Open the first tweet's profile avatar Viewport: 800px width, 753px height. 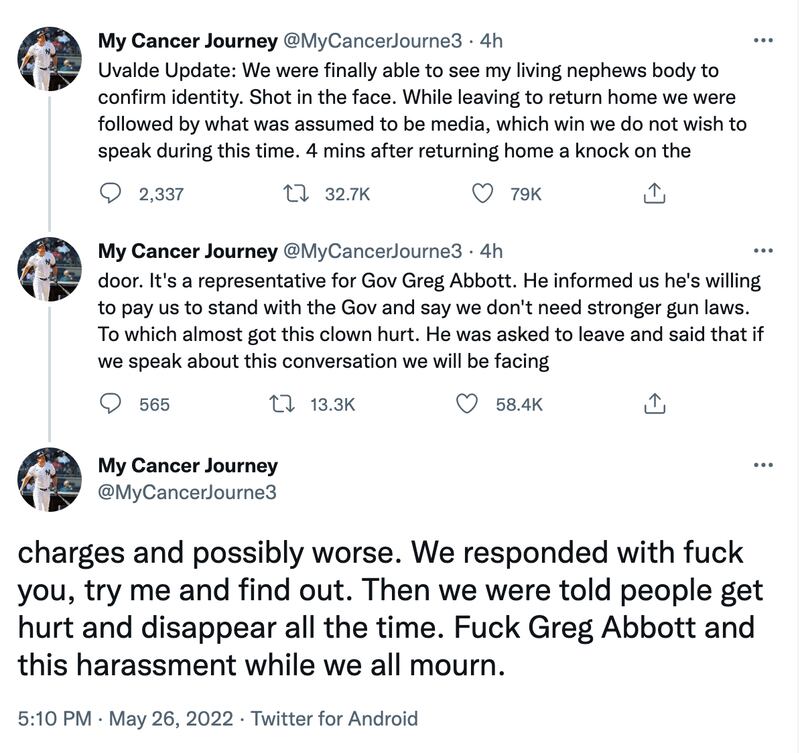50,59
